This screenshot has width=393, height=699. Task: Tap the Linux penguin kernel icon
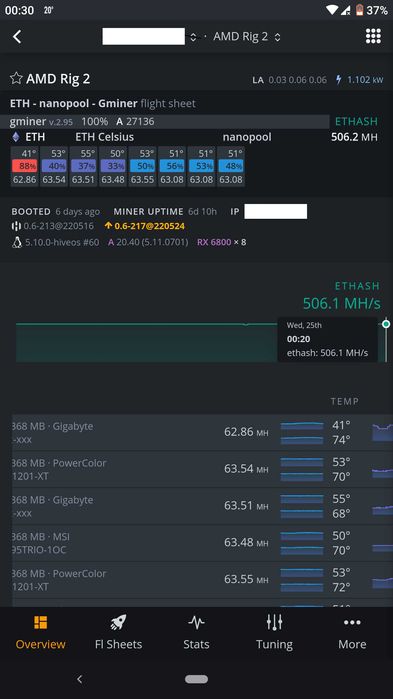16,243
